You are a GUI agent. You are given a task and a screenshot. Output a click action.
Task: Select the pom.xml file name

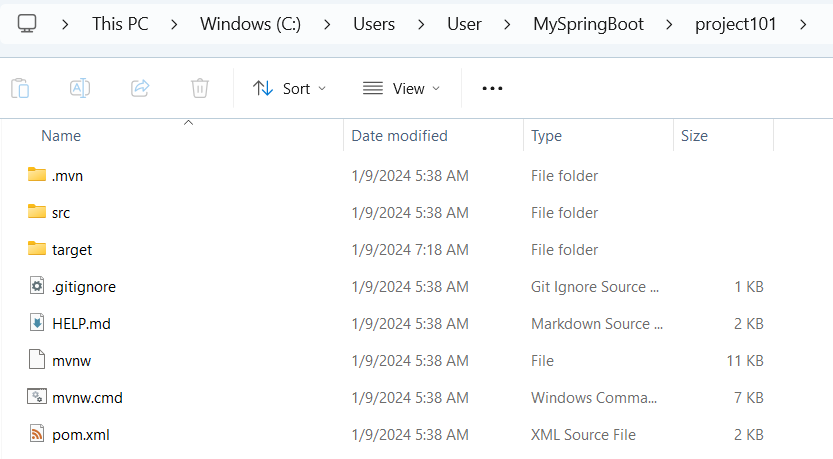pyautogui.click(x=81, y=435)
